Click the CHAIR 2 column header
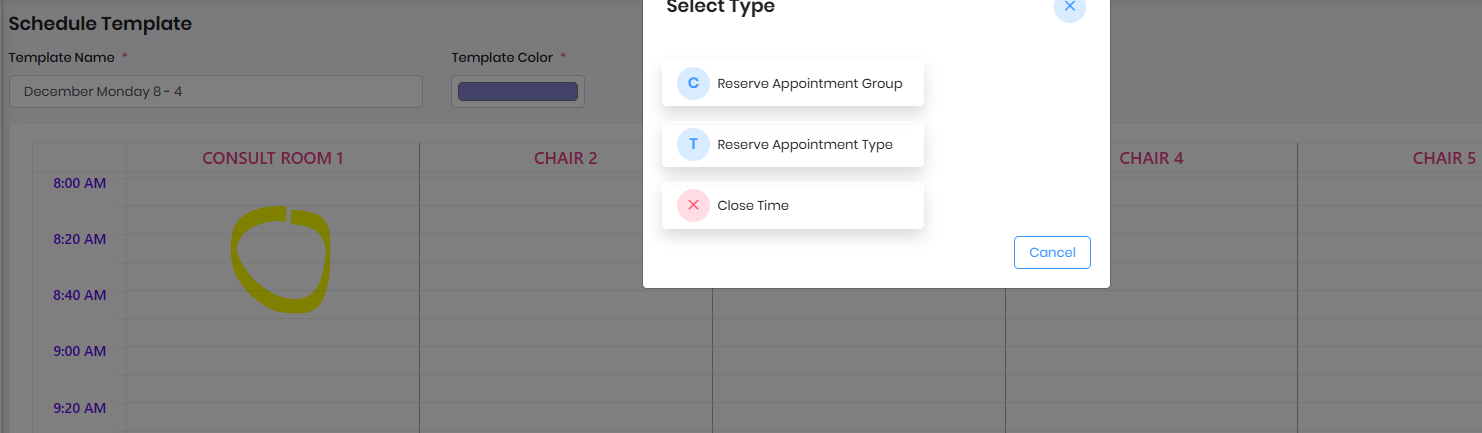The width and height of the screenshot is (1482, 433). 565,159
